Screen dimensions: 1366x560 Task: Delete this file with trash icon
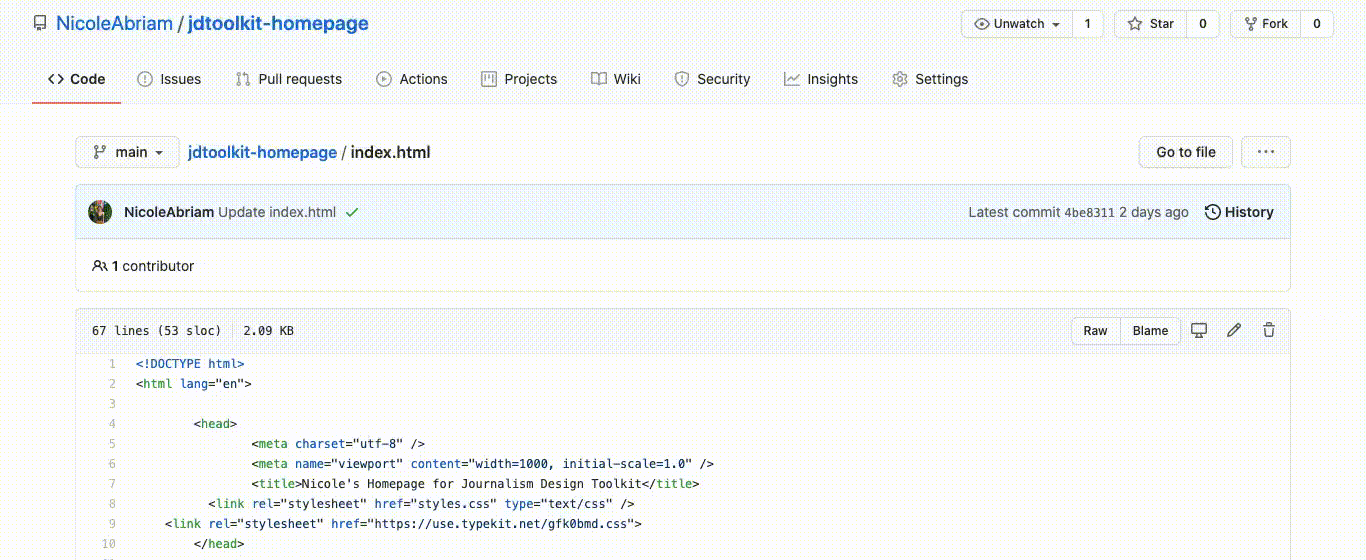(1269, 330)
